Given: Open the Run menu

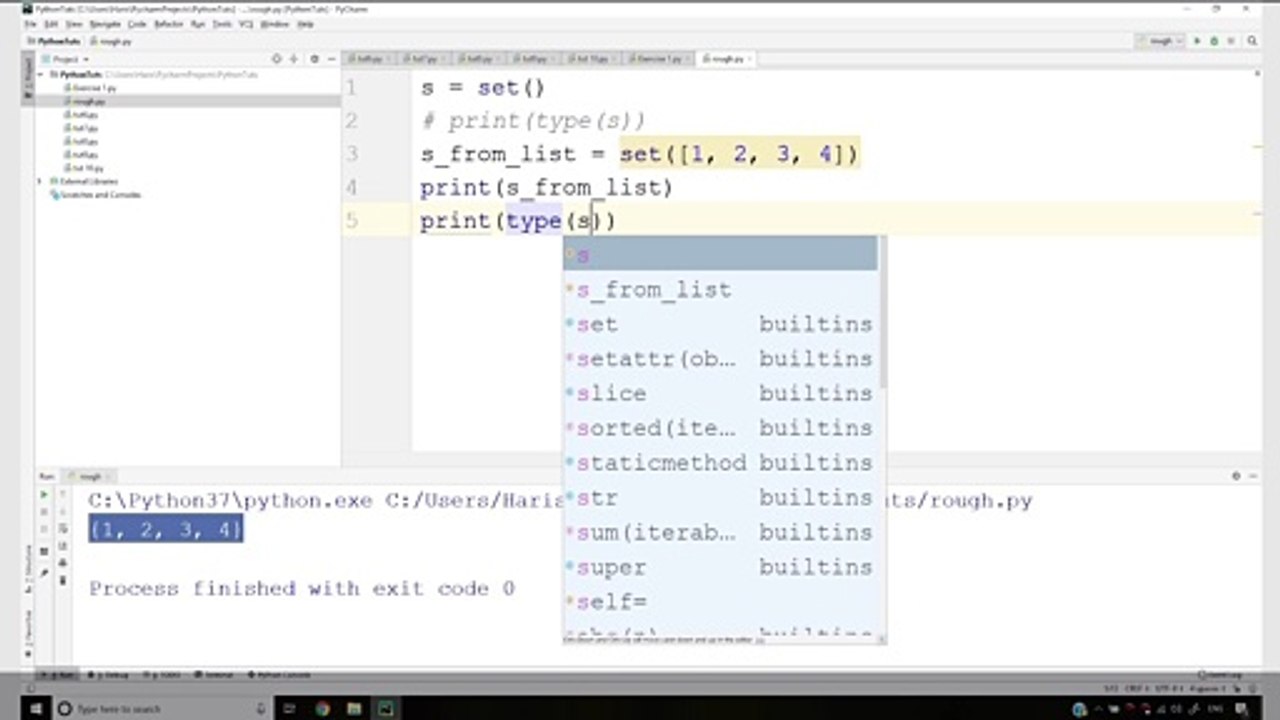Looking at the screenshot, I should 197,23.
